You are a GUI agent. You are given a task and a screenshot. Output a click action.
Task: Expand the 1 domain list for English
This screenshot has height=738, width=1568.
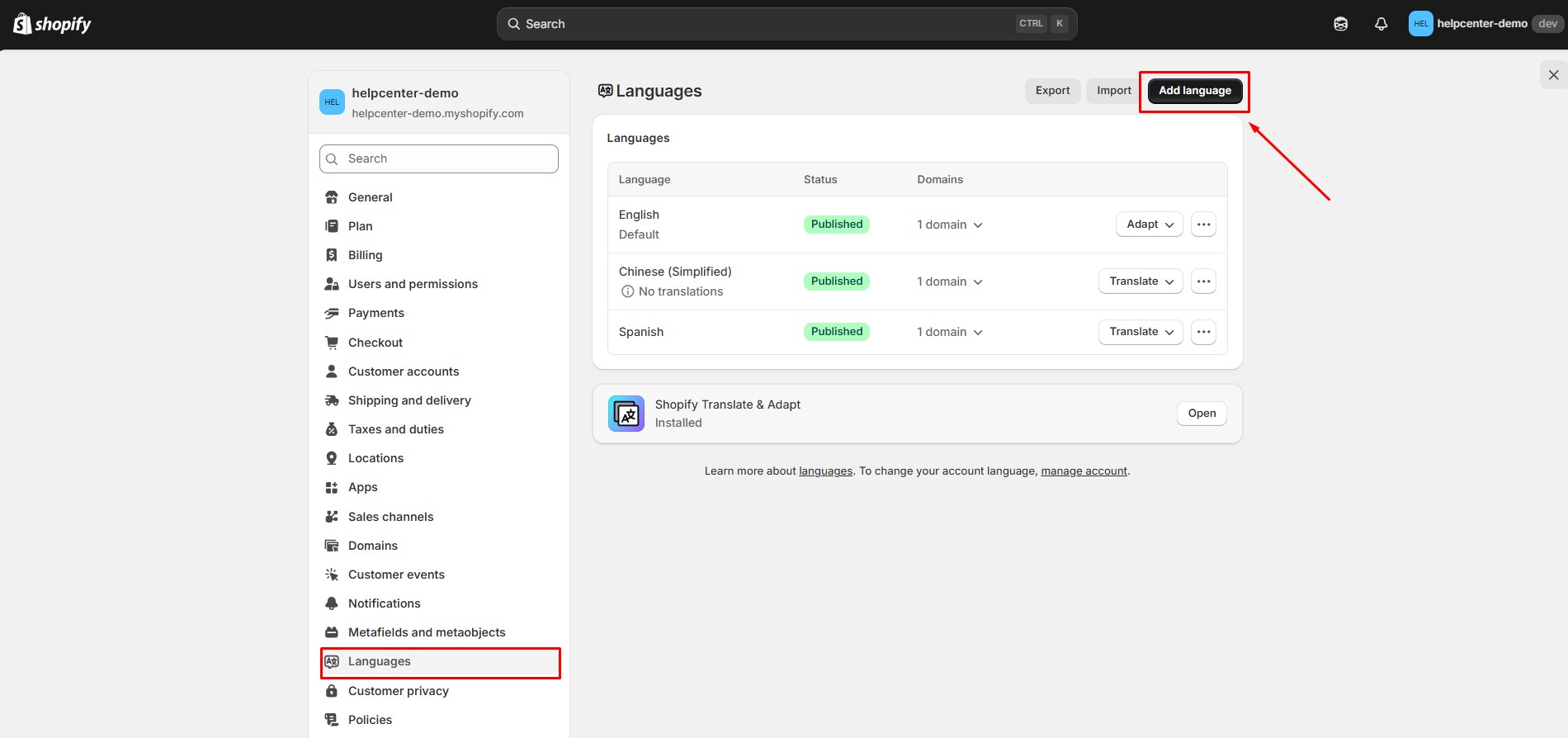coord(950,225)
